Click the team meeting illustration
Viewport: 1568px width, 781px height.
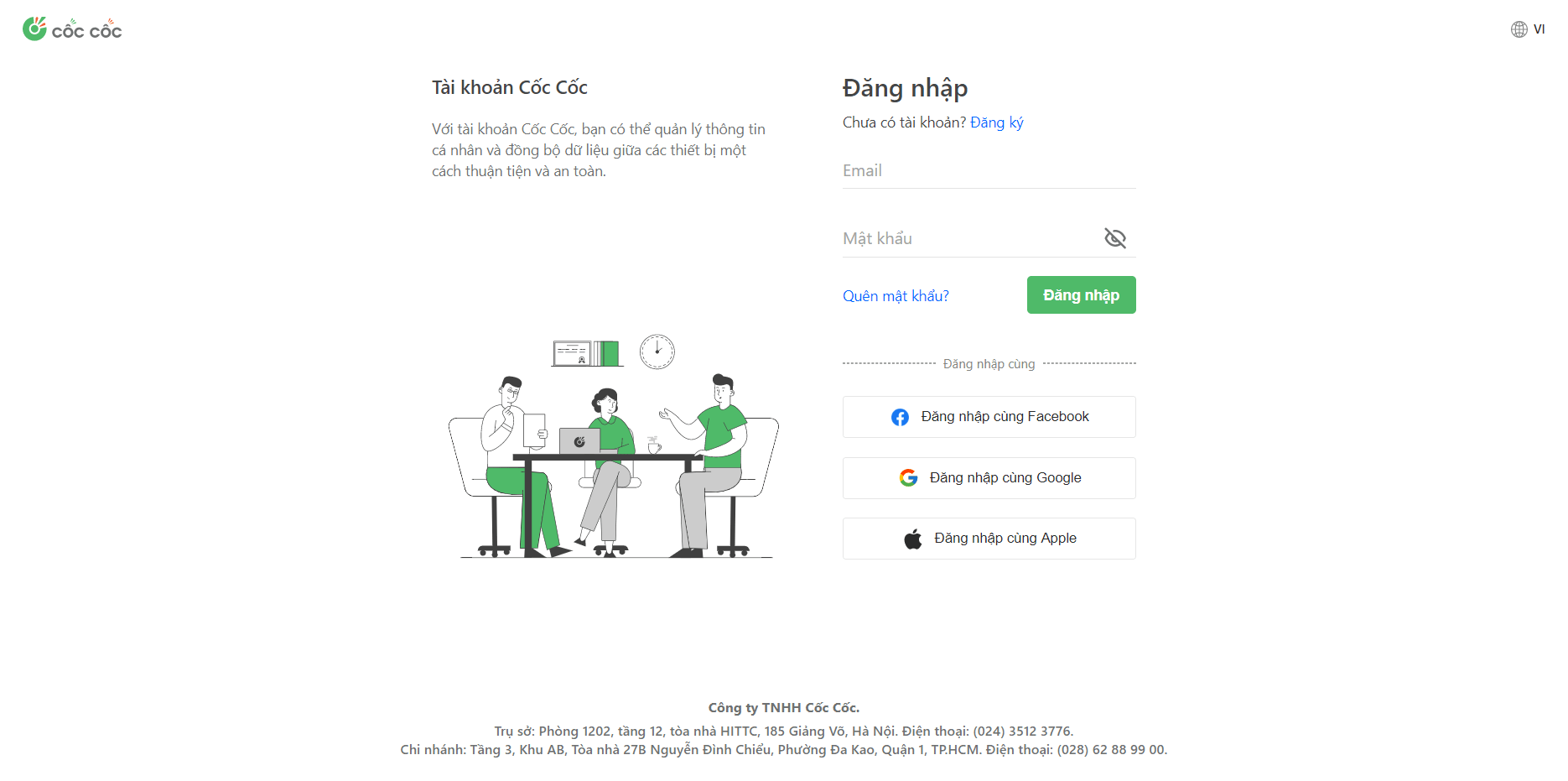pos(614,446)
